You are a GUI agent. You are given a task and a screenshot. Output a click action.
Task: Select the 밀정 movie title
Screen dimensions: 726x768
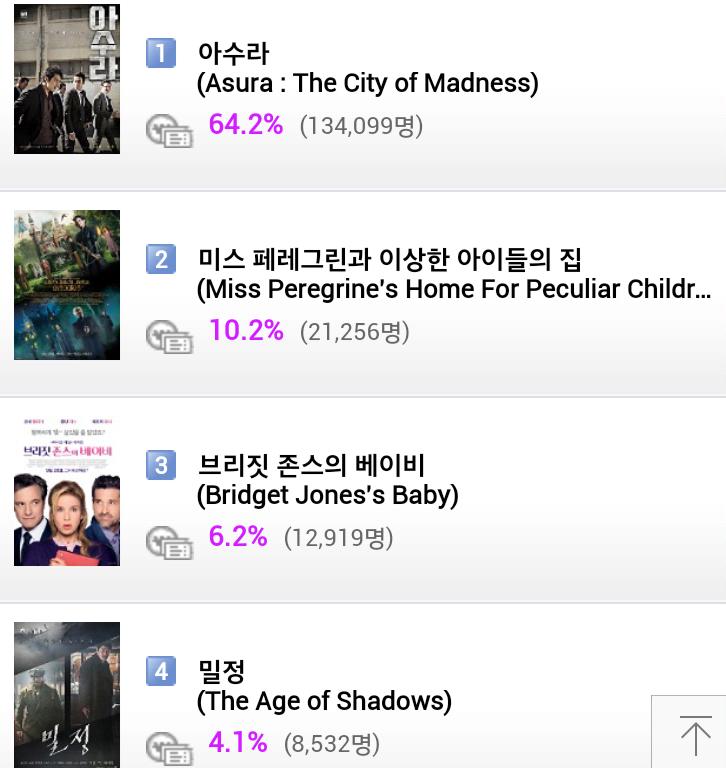pyautogui.click(x=221, y=671)
